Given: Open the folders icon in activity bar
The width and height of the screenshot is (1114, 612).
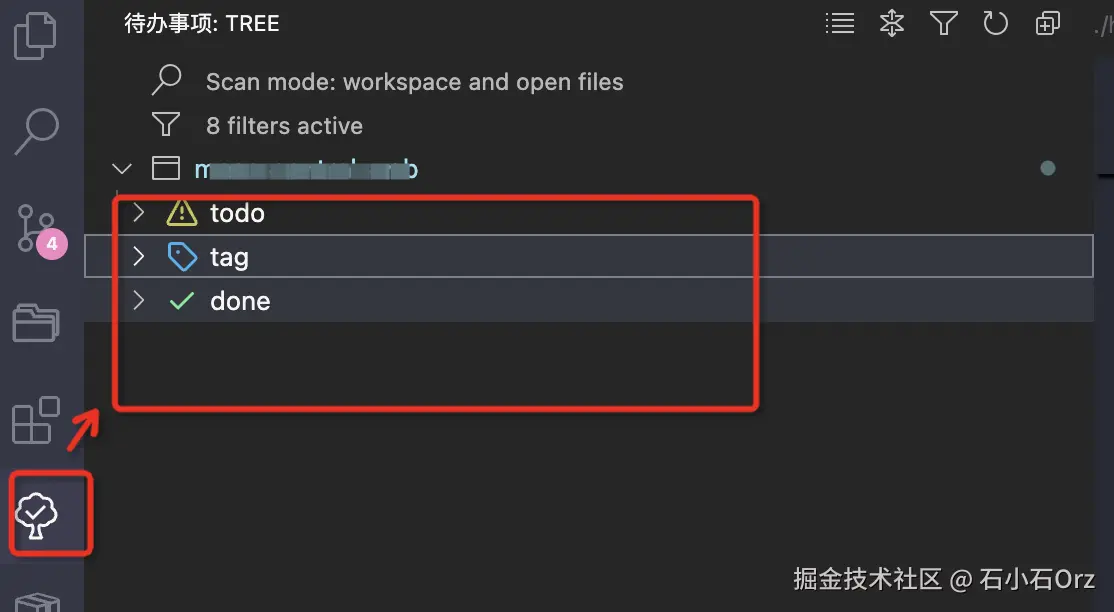Looking at the screenshot, I should [36, 323].
